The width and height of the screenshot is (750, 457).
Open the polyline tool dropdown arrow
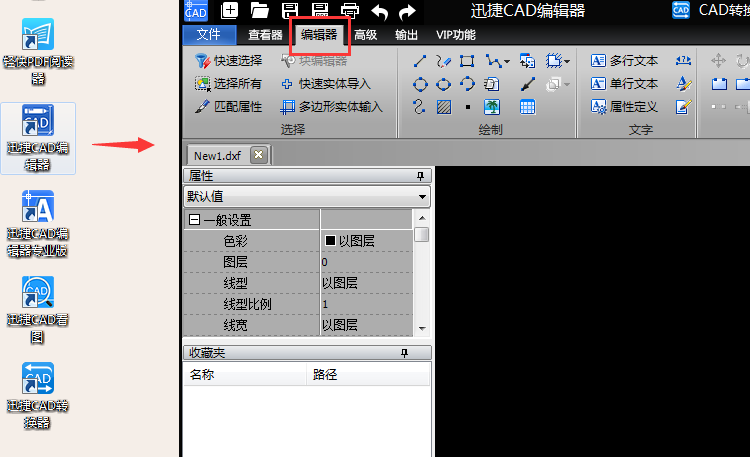(x=507, y=62)
